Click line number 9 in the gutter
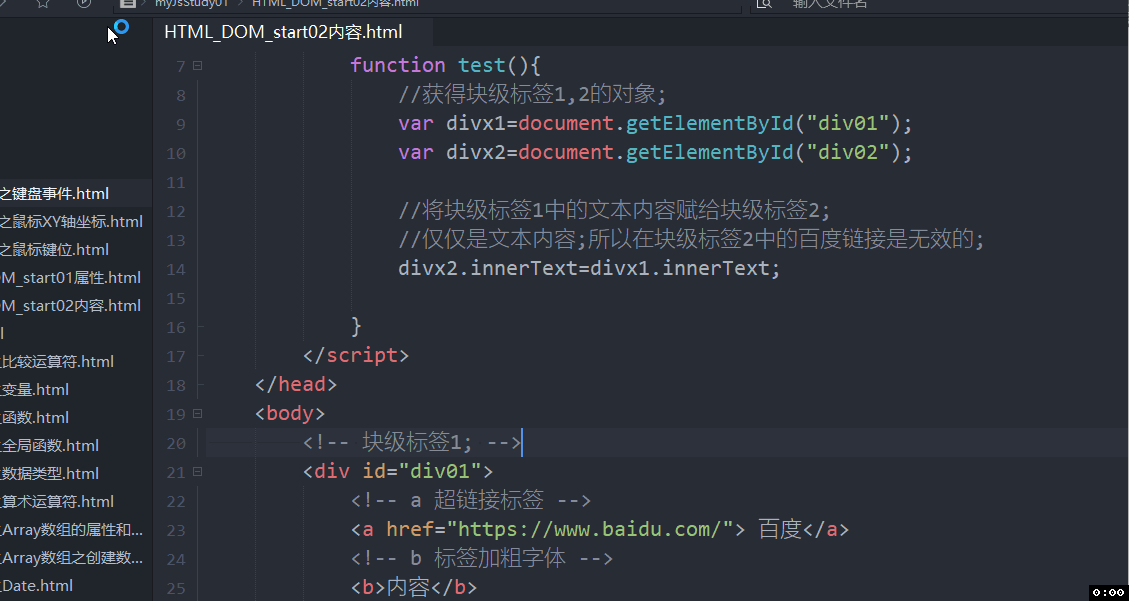The height and width of the screenshot is (601, 1129). 181,125
